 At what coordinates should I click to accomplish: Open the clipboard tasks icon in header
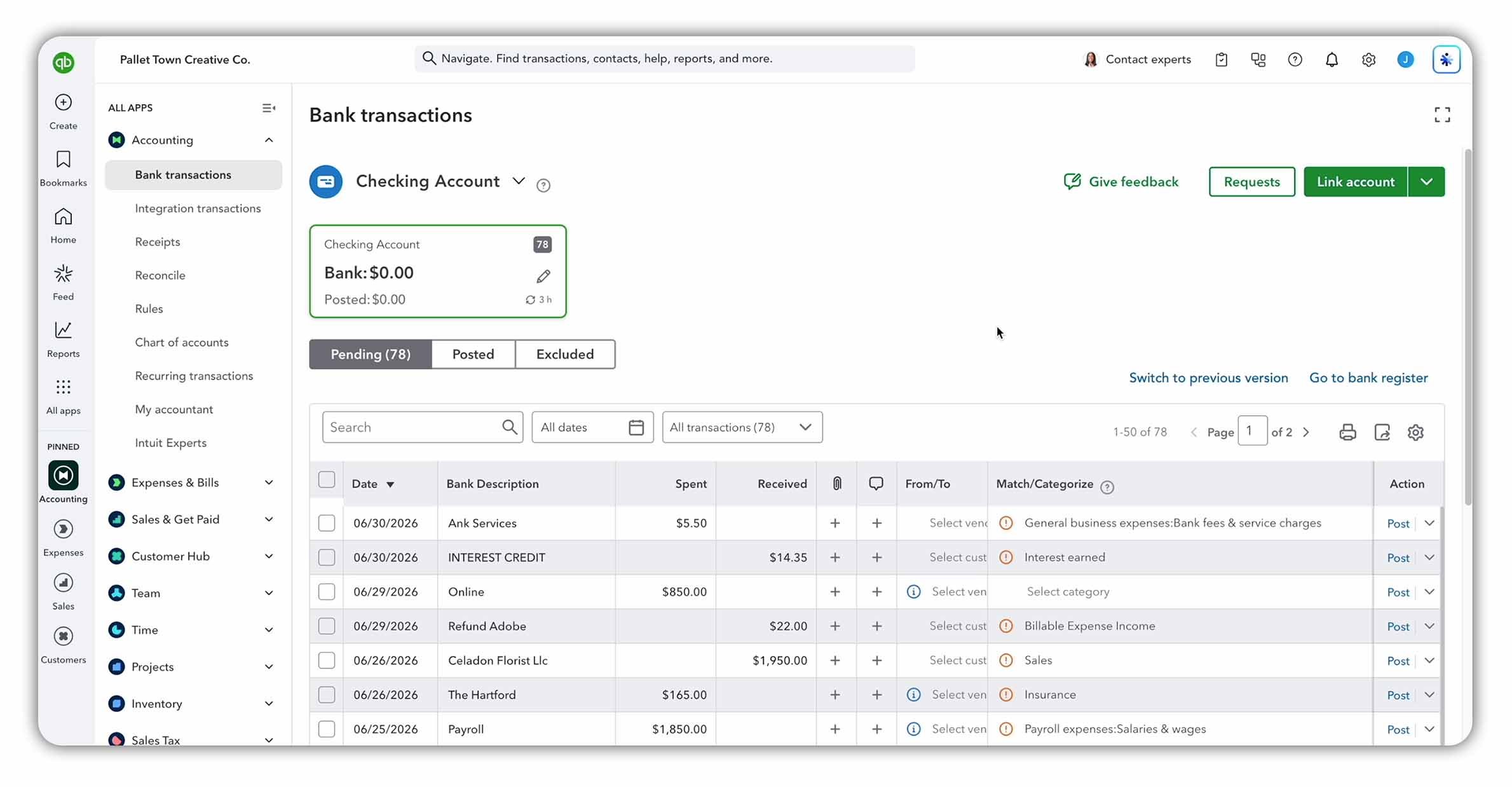click(1222, 60)
